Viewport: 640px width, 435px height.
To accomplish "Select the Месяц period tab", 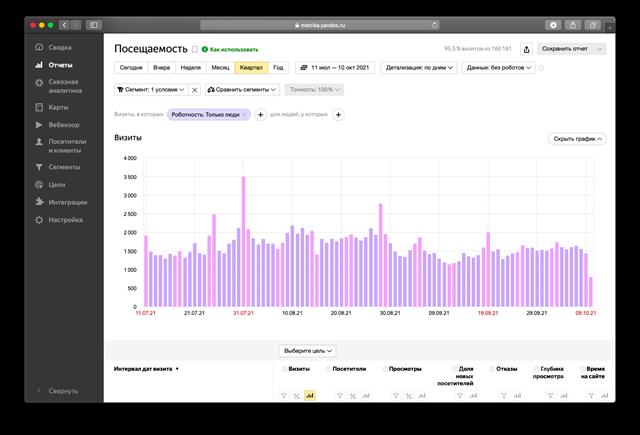I will click(220, 68).
